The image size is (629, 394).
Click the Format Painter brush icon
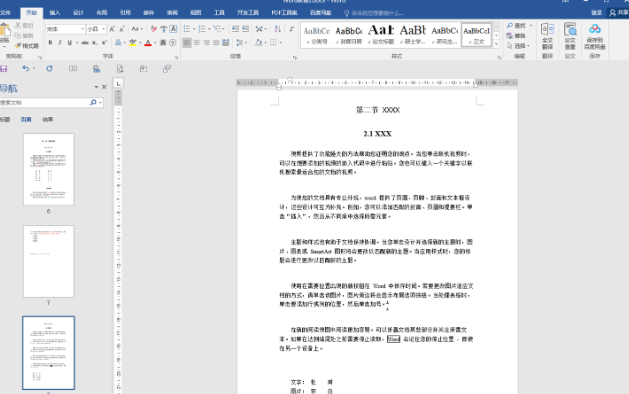pyautogui.click(x=18, y=46)
